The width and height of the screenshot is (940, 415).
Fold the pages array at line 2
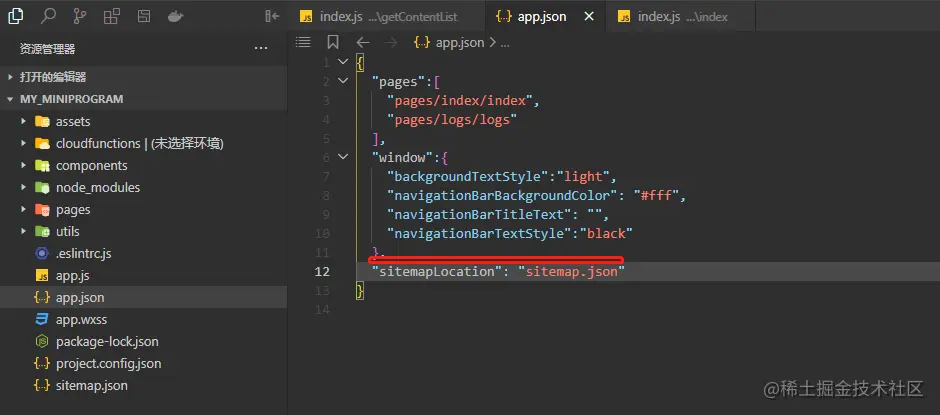click(343, 81)
